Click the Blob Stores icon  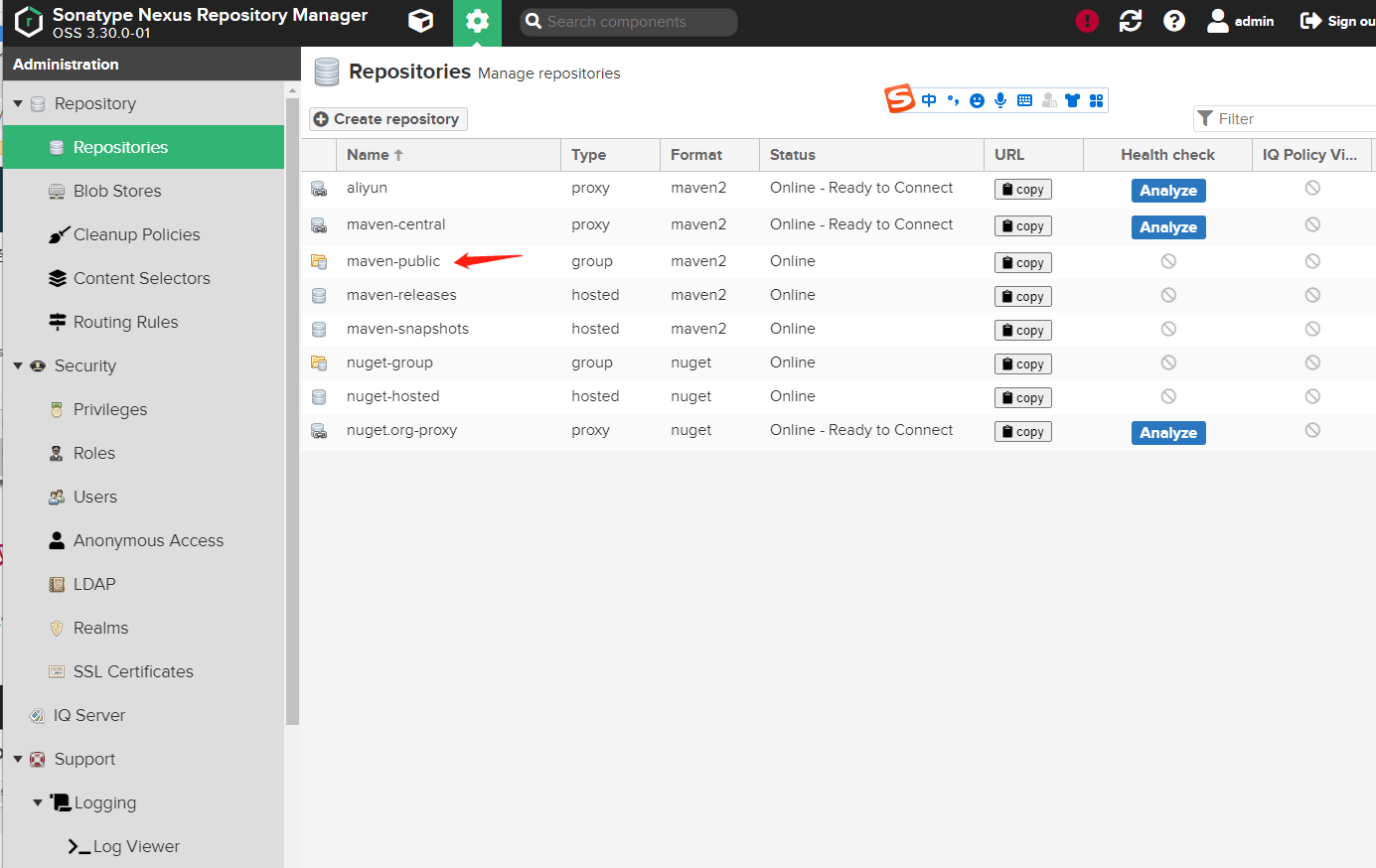click(57, 191)
